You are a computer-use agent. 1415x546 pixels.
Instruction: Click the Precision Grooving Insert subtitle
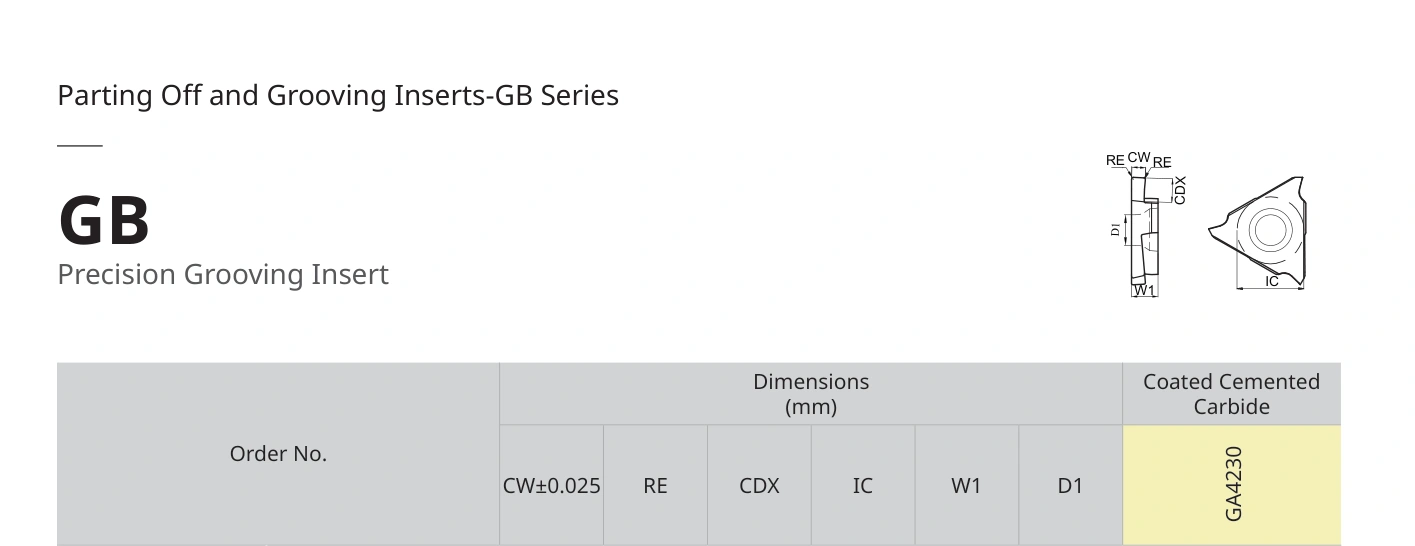tap(223, 275)
